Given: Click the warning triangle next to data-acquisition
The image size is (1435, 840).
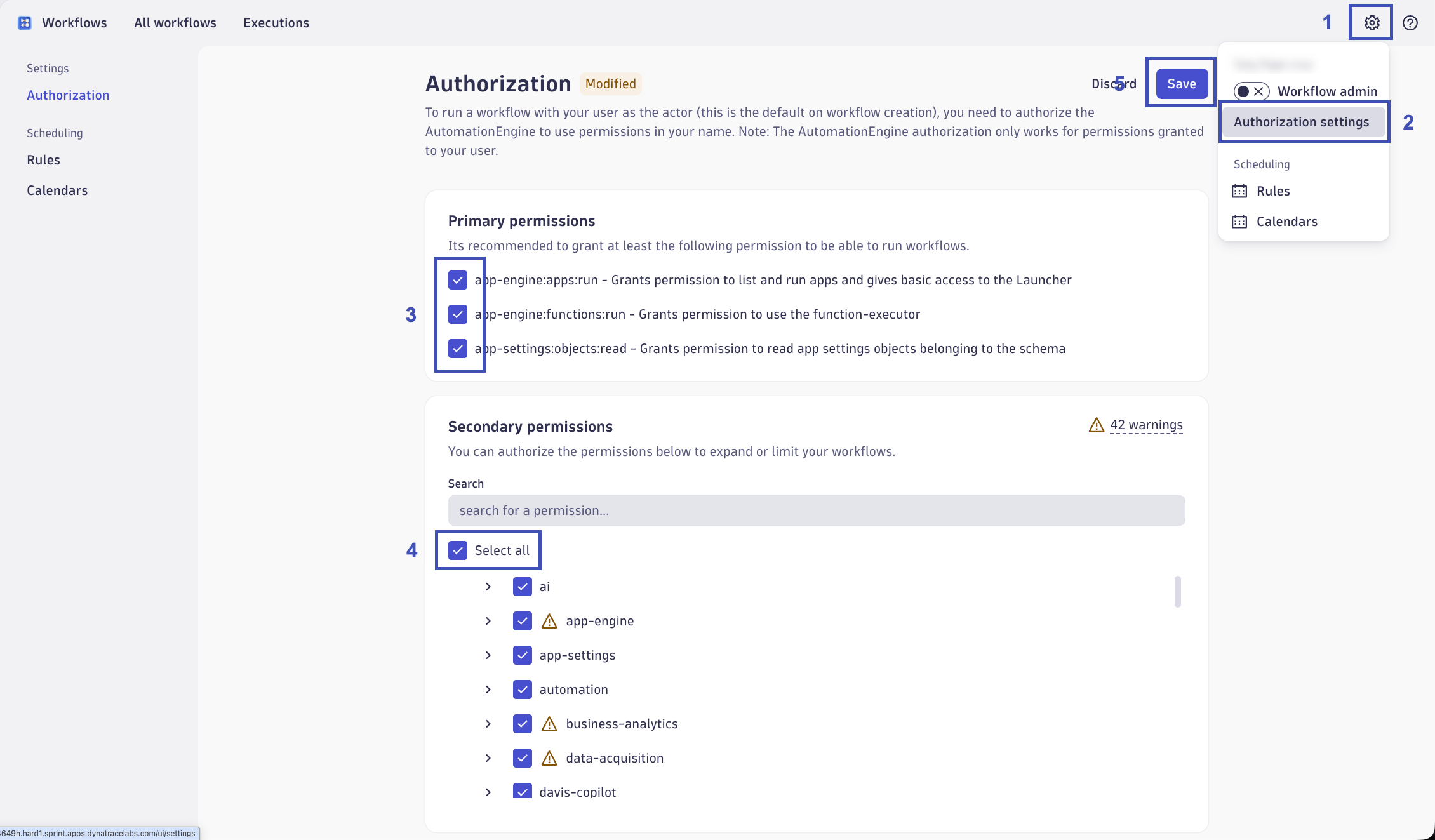Looking at the screenshot, I should [x=549, y=758].
